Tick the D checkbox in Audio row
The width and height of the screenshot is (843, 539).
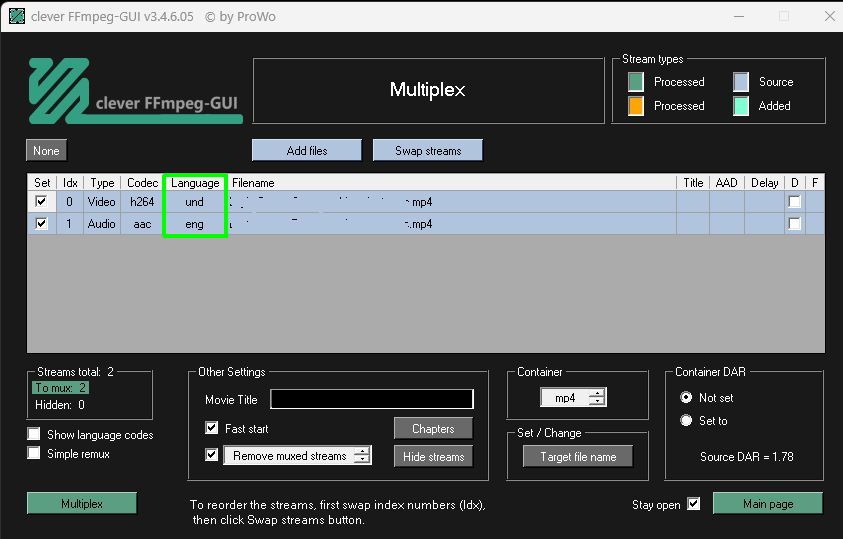[794, 223]
